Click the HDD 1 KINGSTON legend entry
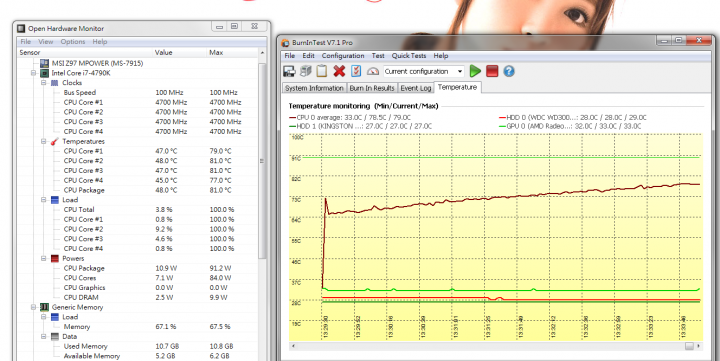The width and height of the screenshot is (720, 361). [x=360, y=126]
